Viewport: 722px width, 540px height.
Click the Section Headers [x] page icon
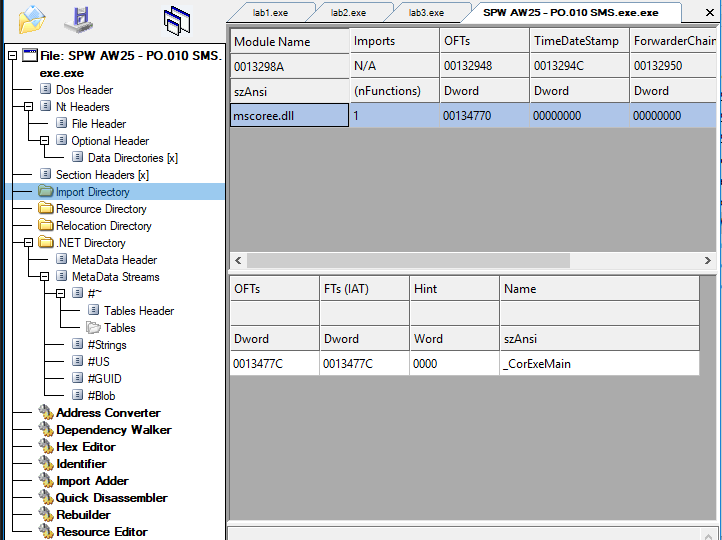(x=45, y=174)
